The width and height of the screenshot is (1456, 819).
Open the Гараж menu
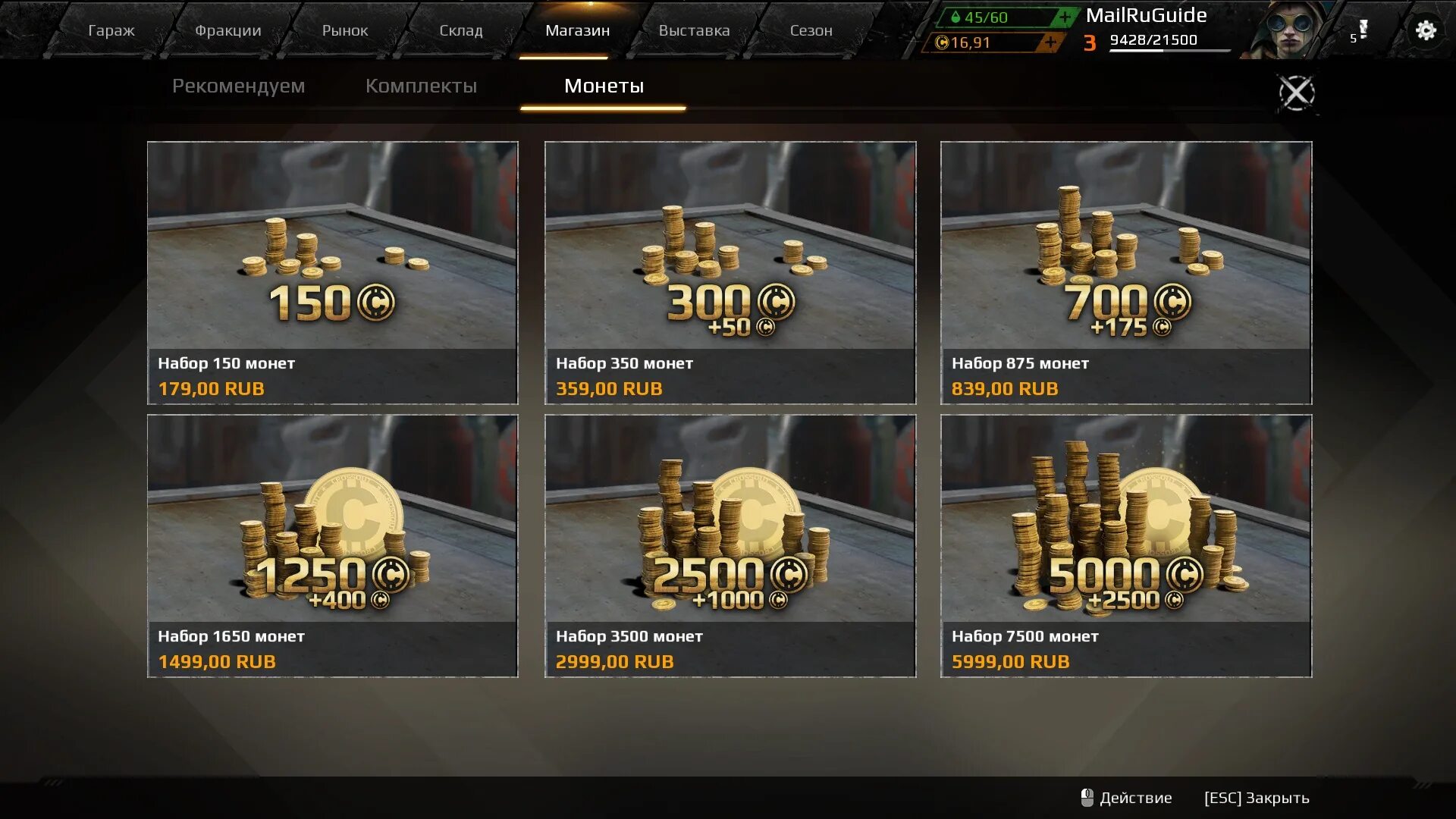point(111,30)
